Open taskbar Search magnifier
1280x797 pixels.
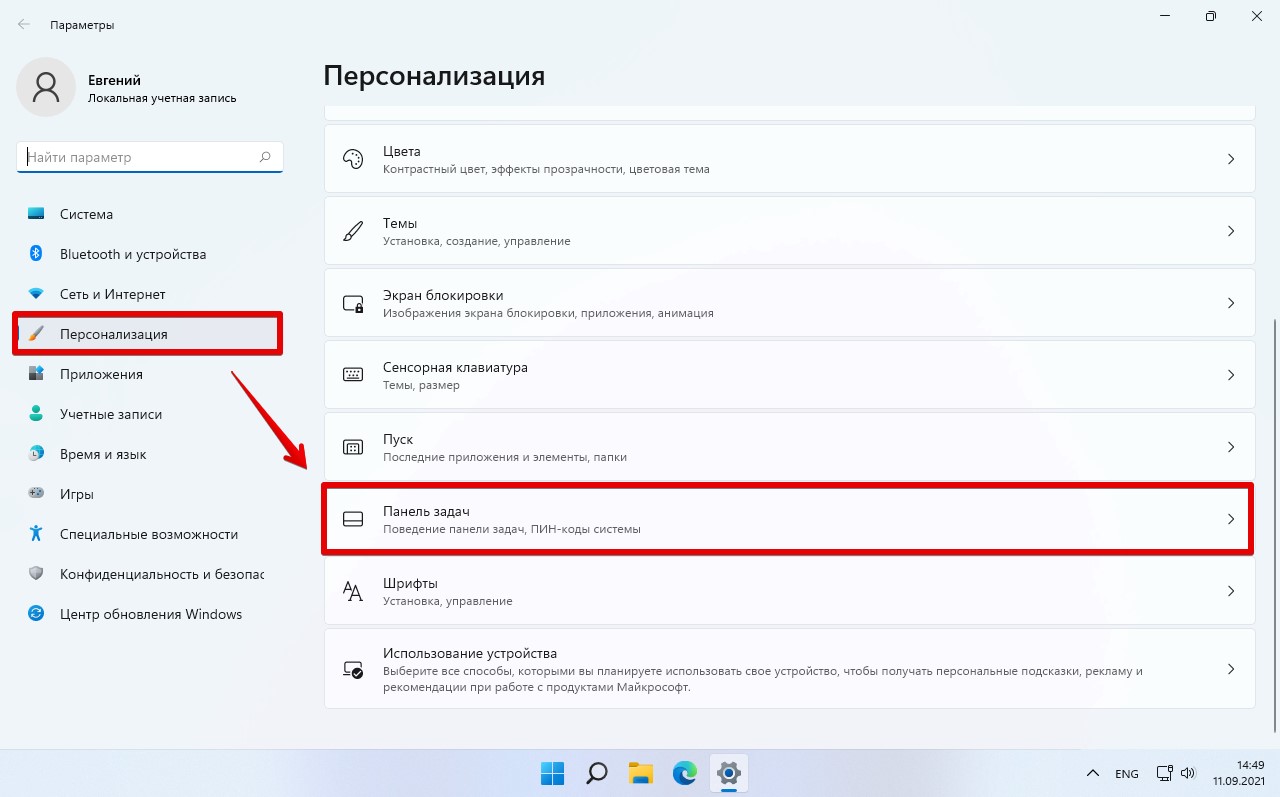click(597, 772)
